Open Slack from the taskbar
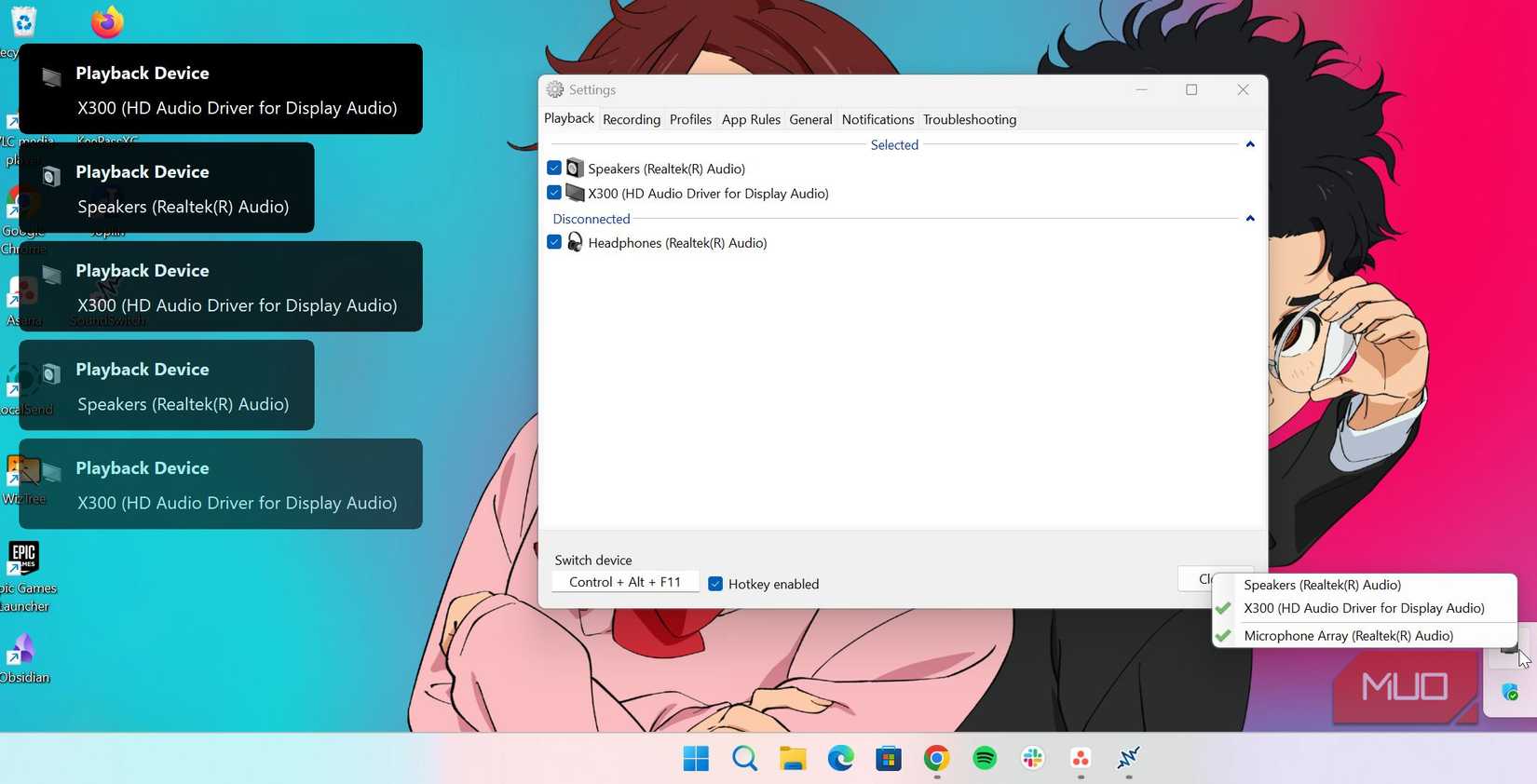 point(1033,759)
